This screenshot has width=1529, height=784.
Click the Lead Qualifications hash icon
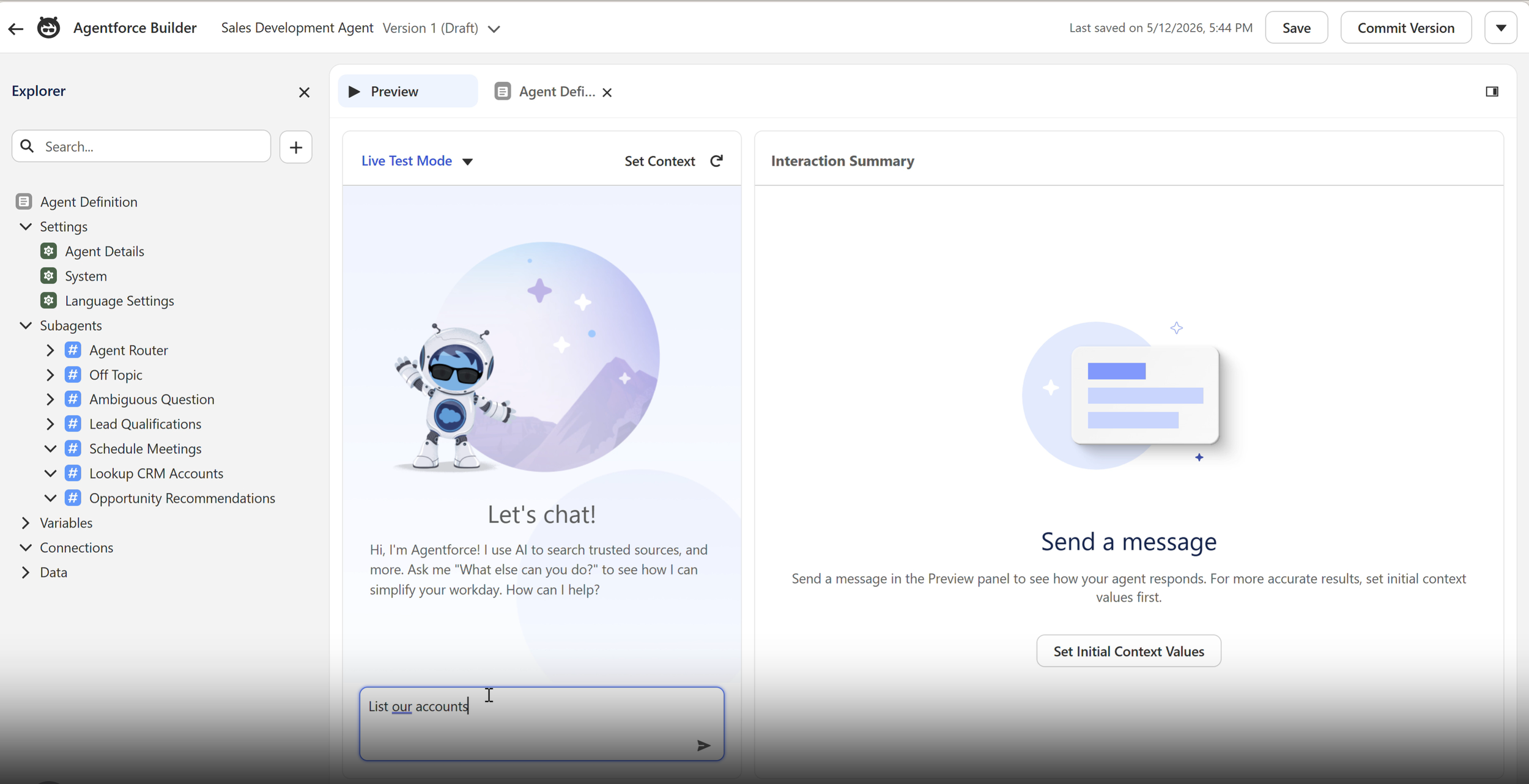[x=73, y=424]
